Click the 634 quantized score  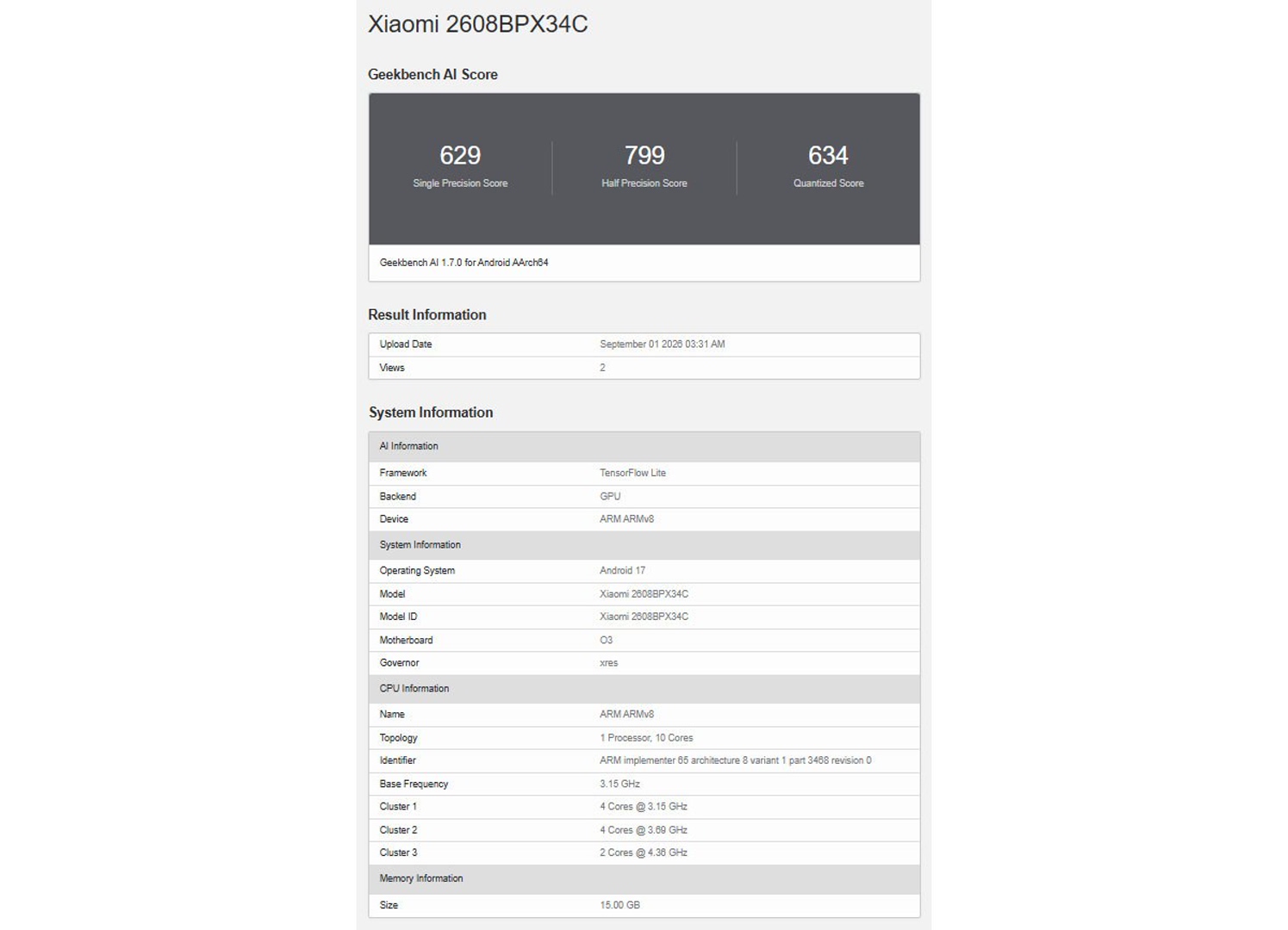coord(828,155)
